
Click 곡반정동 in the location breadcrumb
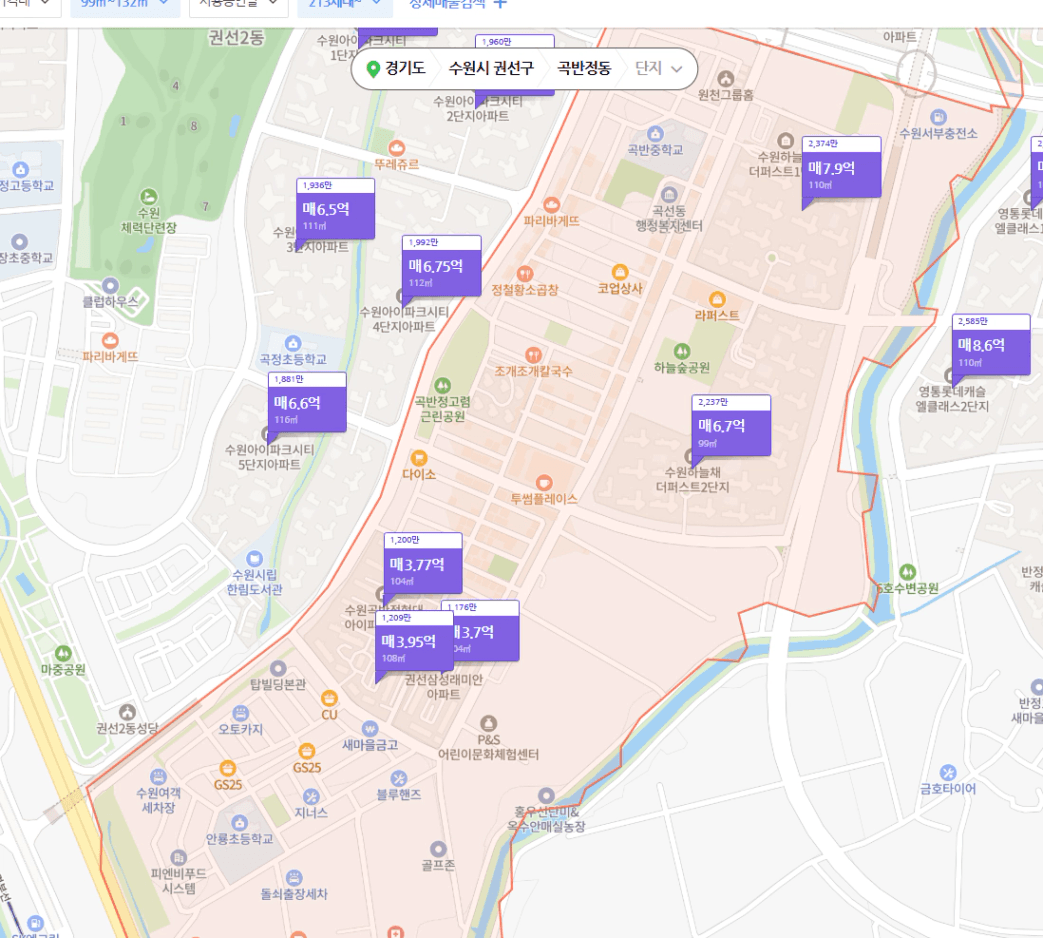pos(584,69)
